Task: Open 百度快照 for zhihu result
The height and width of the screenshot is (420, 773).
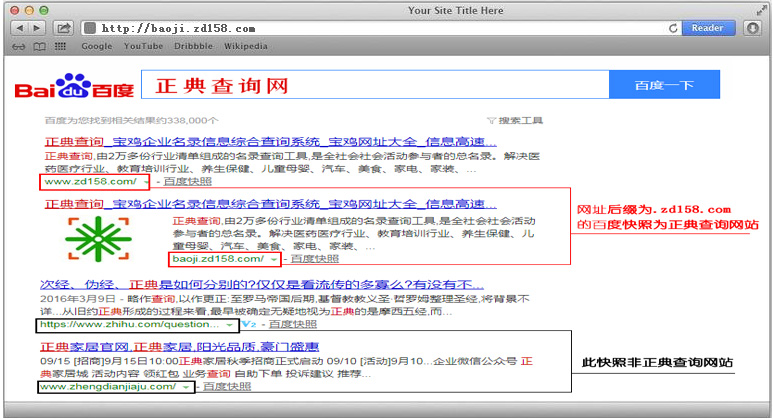Action: pos(293,324)
